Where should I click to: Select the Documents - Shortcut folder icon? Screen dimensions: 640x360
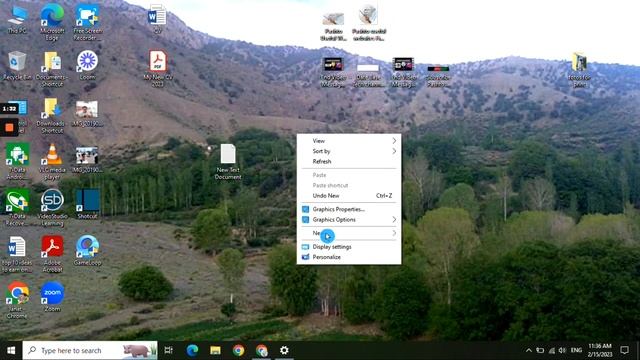(52, 69)
